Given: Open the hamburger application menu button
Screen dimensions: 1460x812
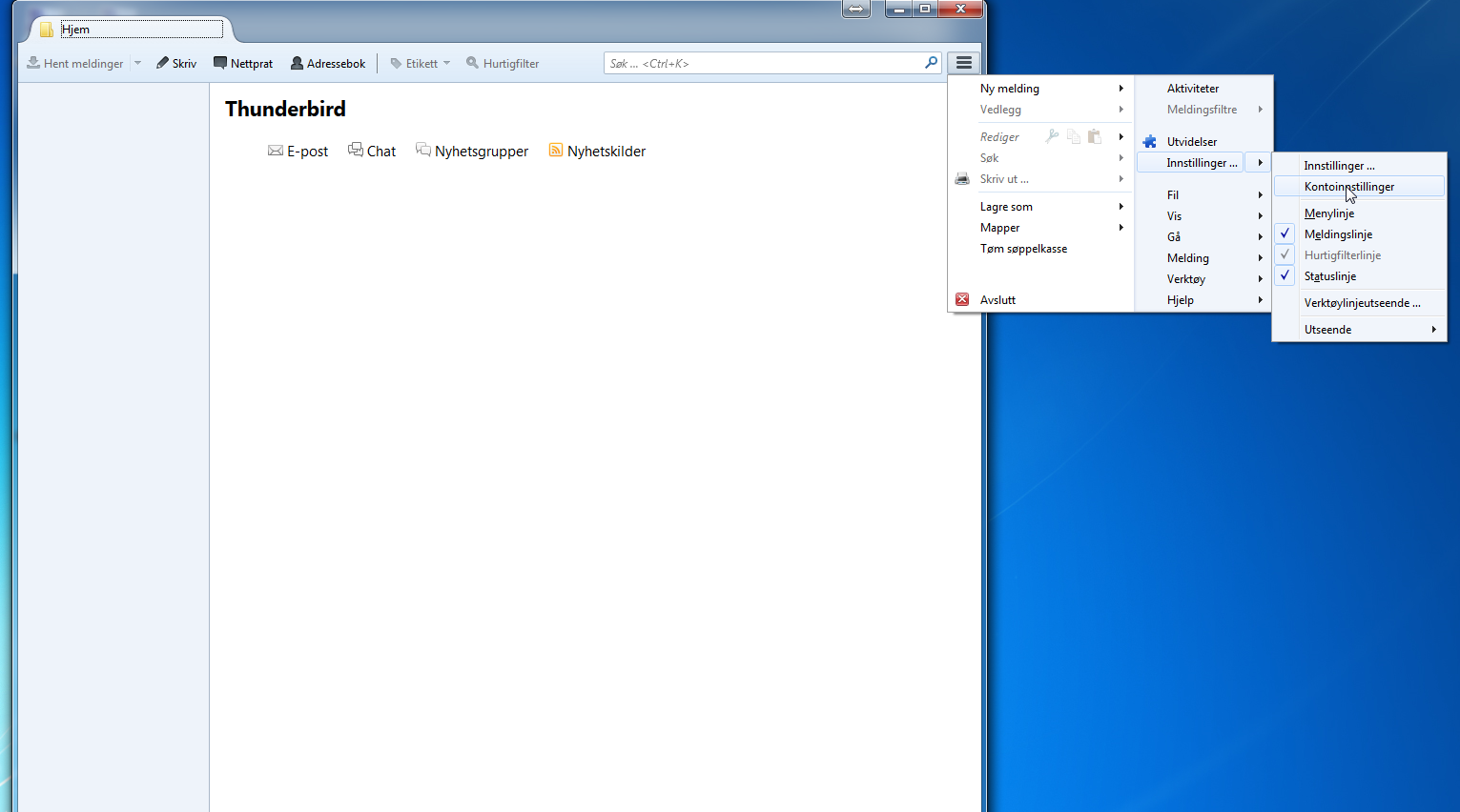Looking at the screenshot, I should (x=964, y=63).
